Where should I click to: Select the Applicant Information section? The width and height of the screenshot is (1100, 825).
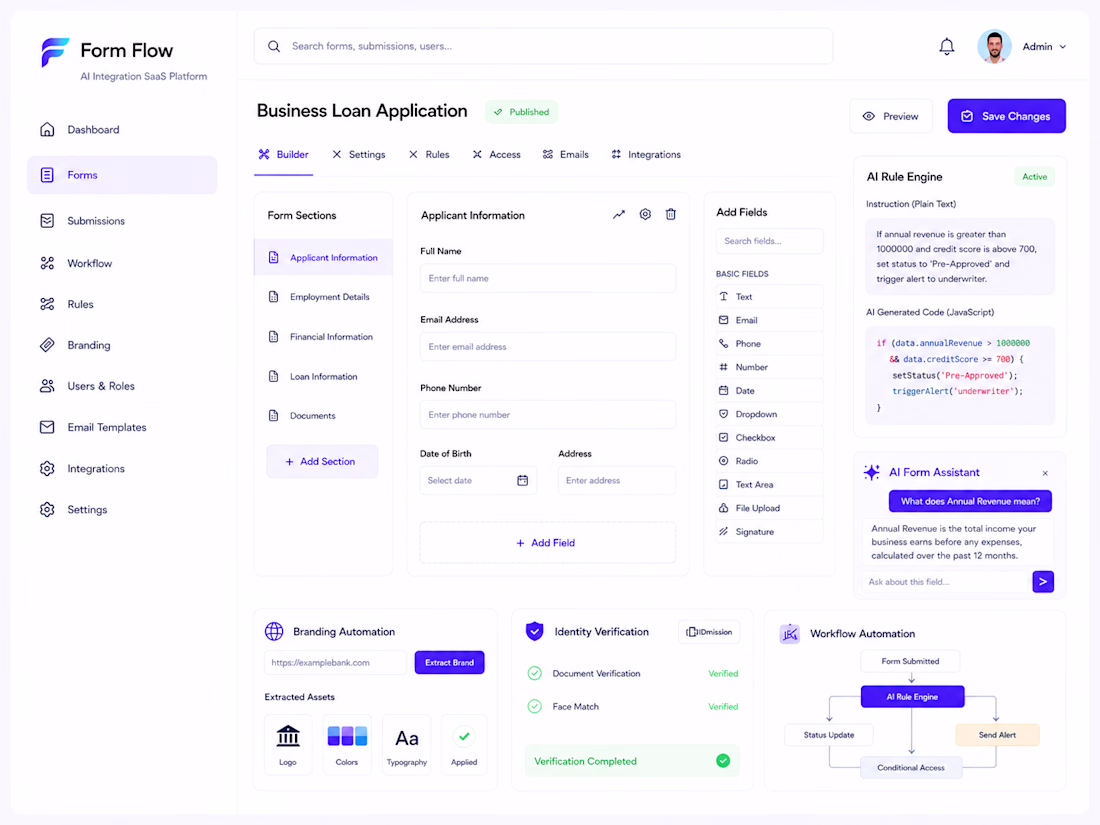click(x=323, y=257)
